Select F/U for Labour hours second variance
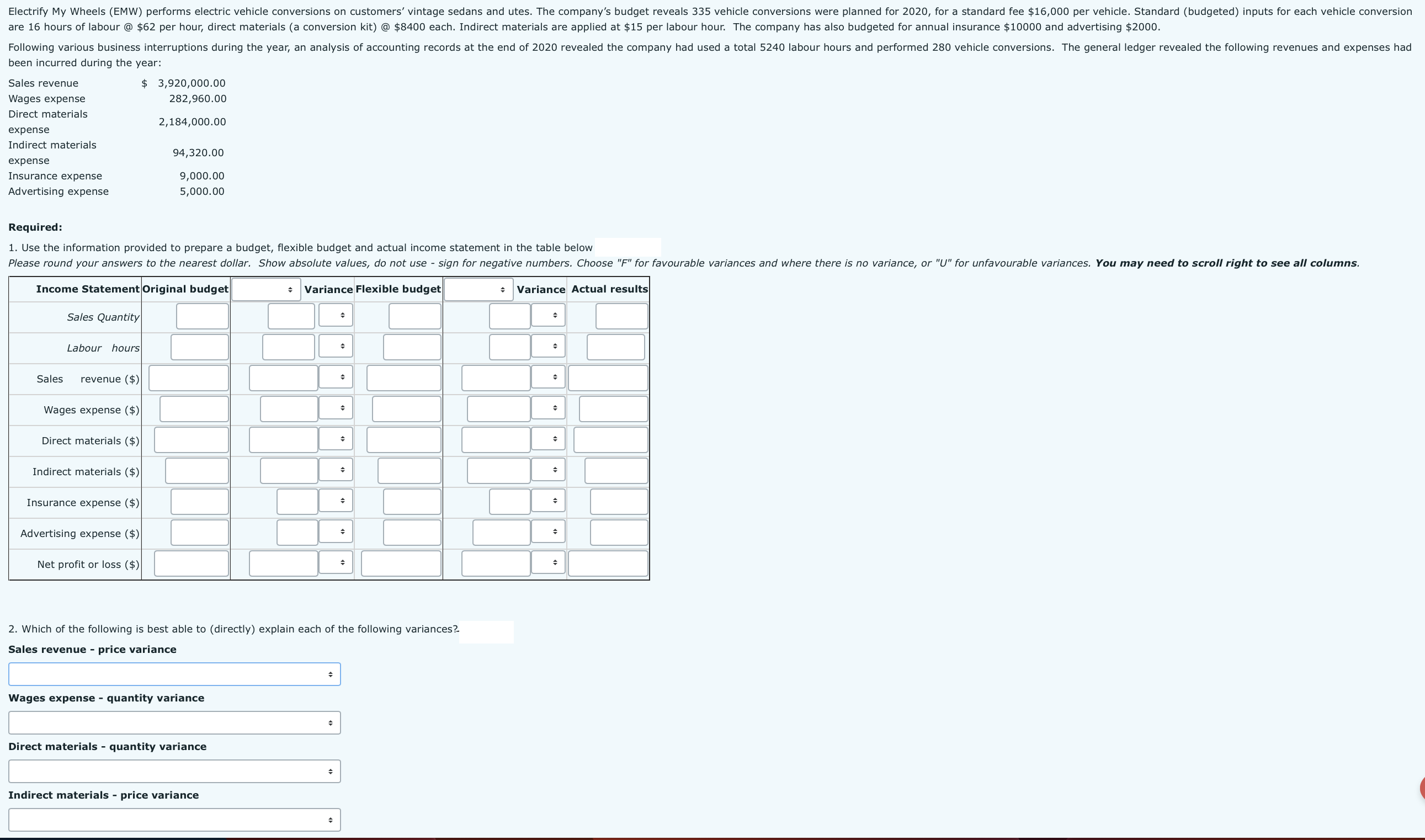The height and width of the screenshot is (840, 1425). pyautogui.click(x=548, y=346)
